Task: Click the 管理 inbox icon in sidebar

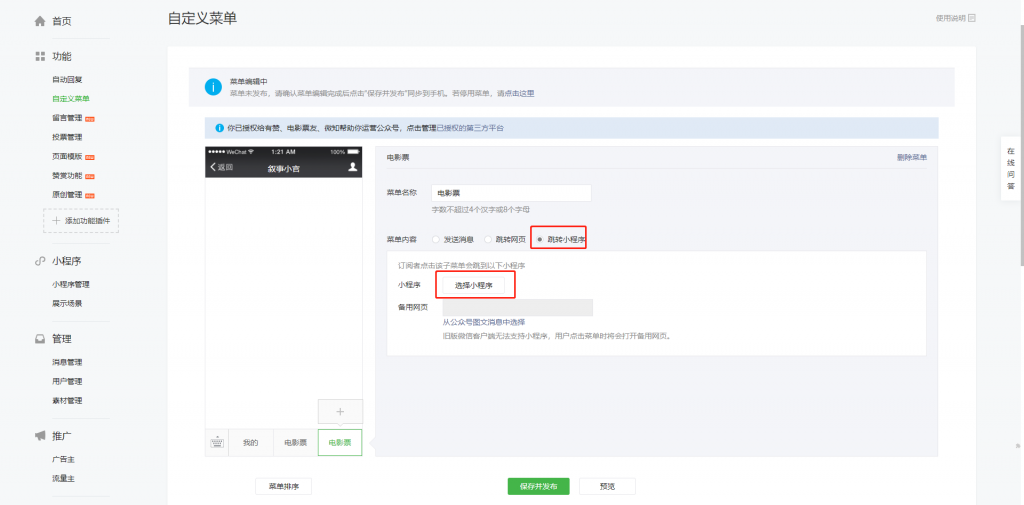Action: 40,339
